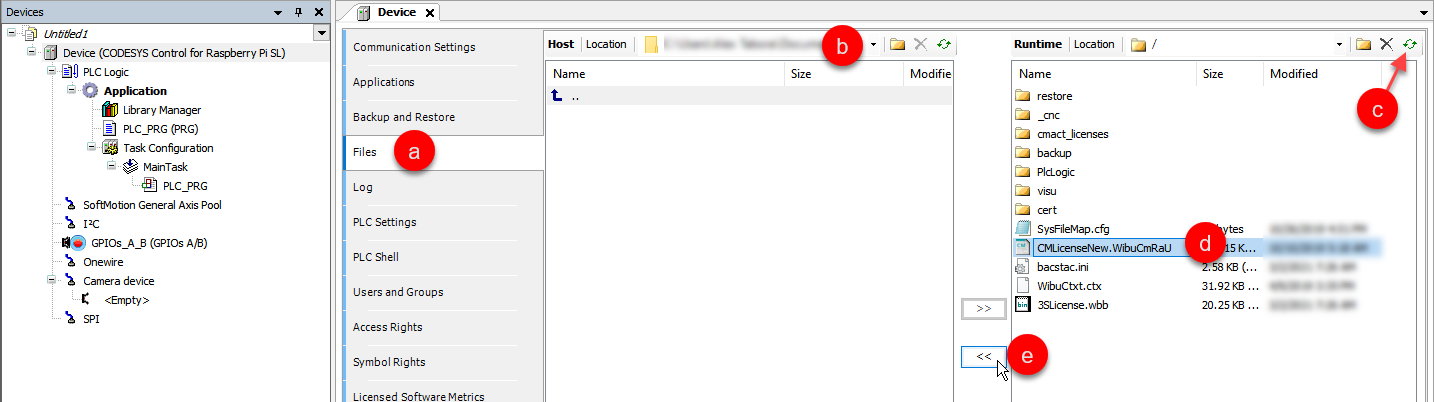This screenshot has width=1434, height=402.
Task: Click the 3SLicense.wbb file icon
Action: (1022, 305)
